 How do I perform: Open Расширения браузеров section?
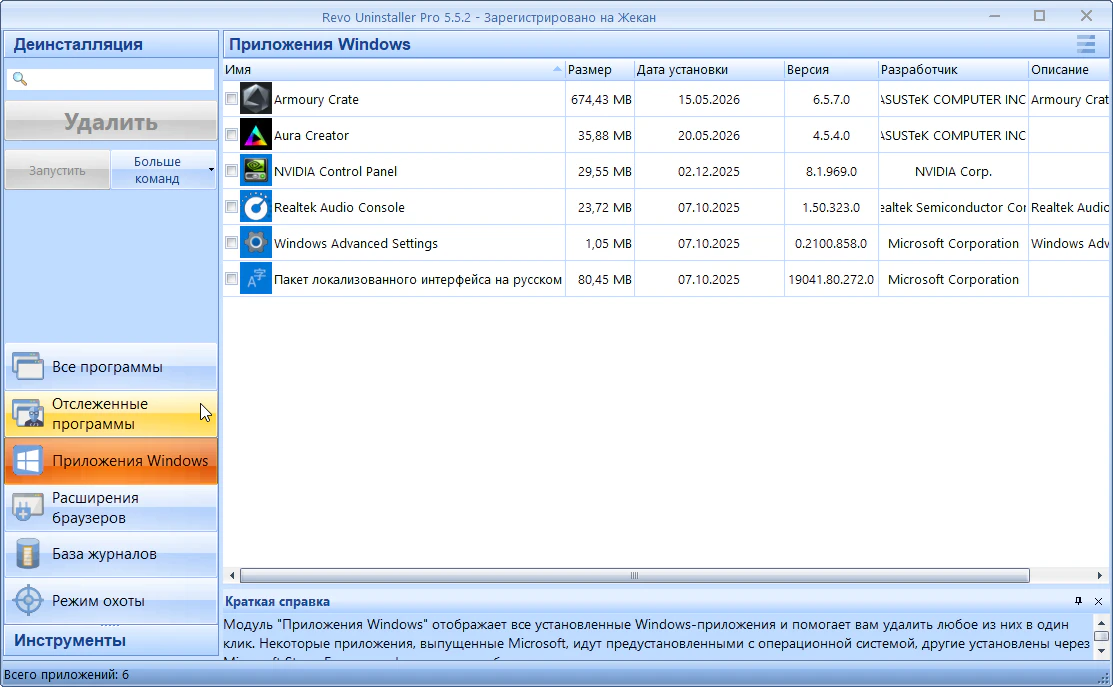(x=111, y=507)
